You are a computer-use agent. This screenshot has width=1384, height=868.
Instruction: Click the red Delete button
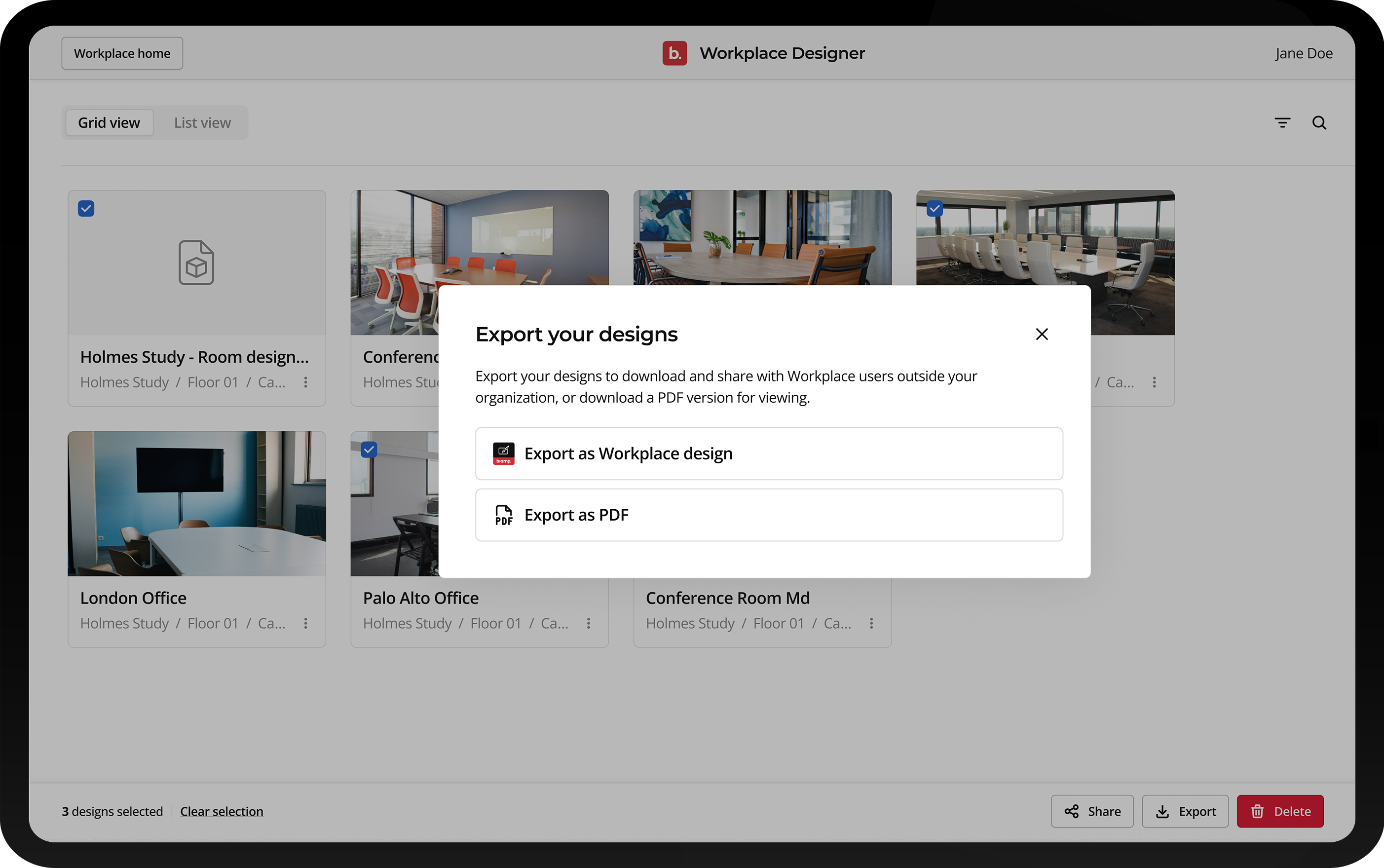pos(1280,811)
